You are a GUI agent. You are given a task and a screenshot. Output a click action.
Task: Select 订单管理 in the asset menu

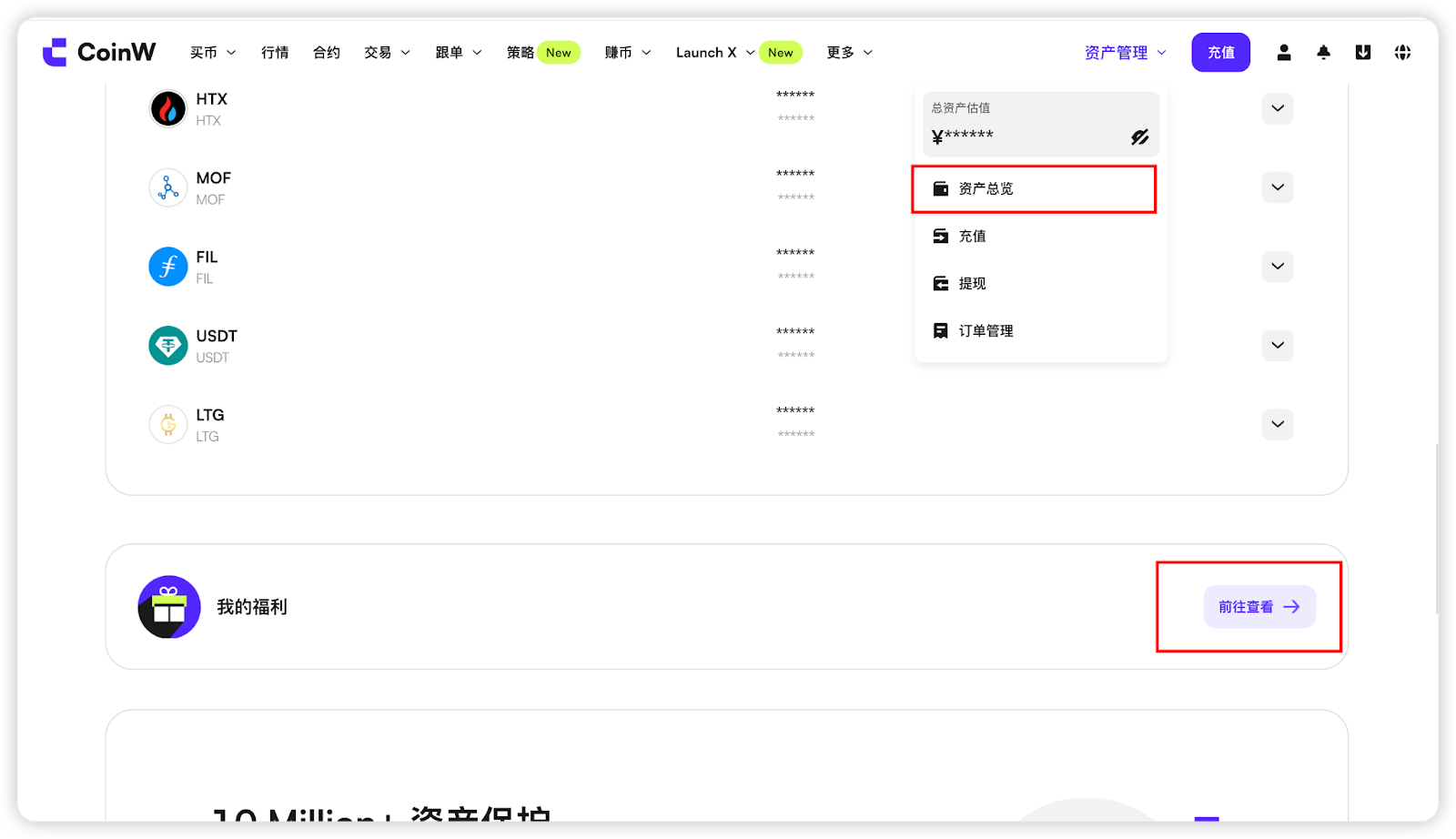point(1041,331)
